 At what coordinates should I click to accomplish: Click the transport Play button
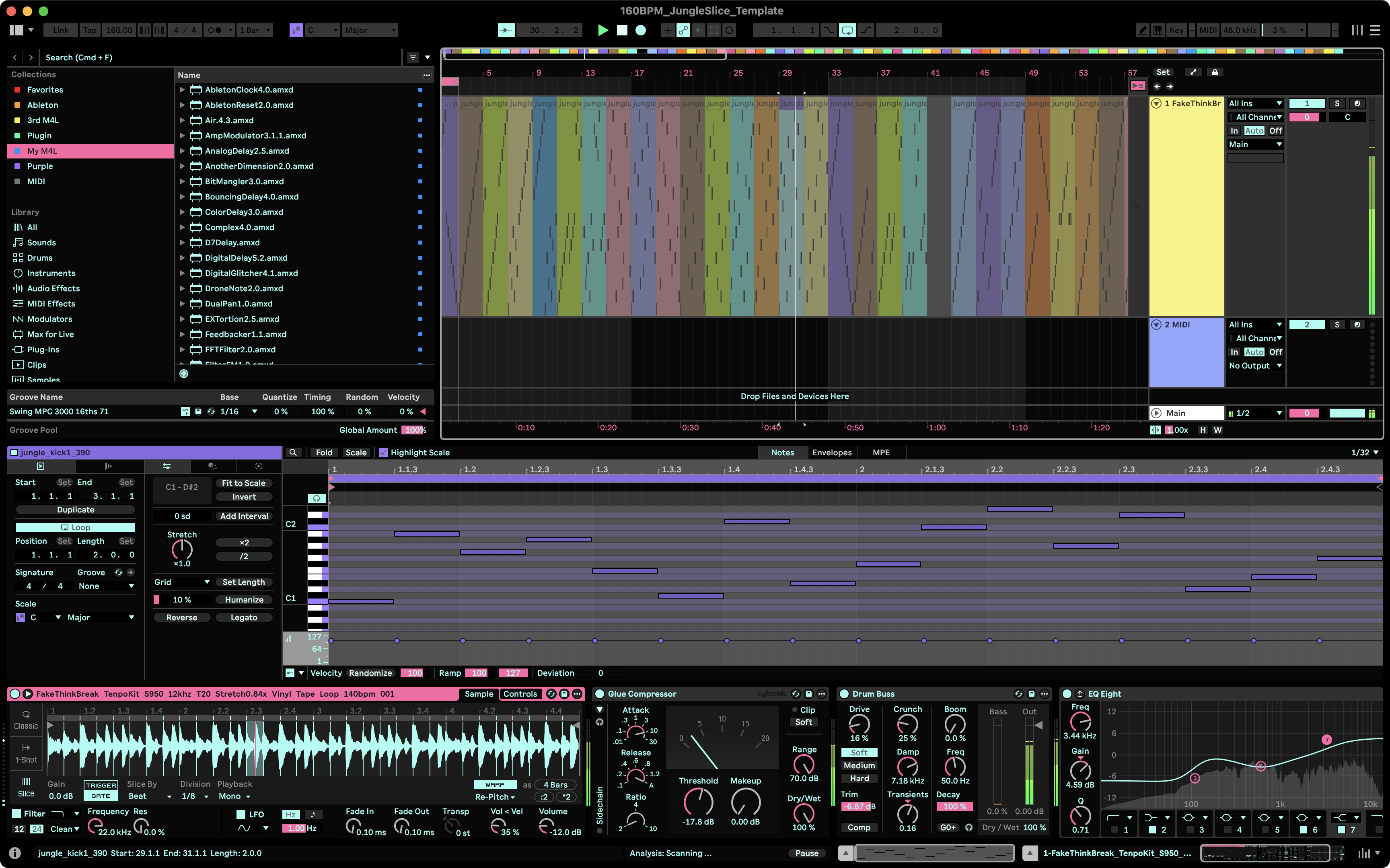602,30
